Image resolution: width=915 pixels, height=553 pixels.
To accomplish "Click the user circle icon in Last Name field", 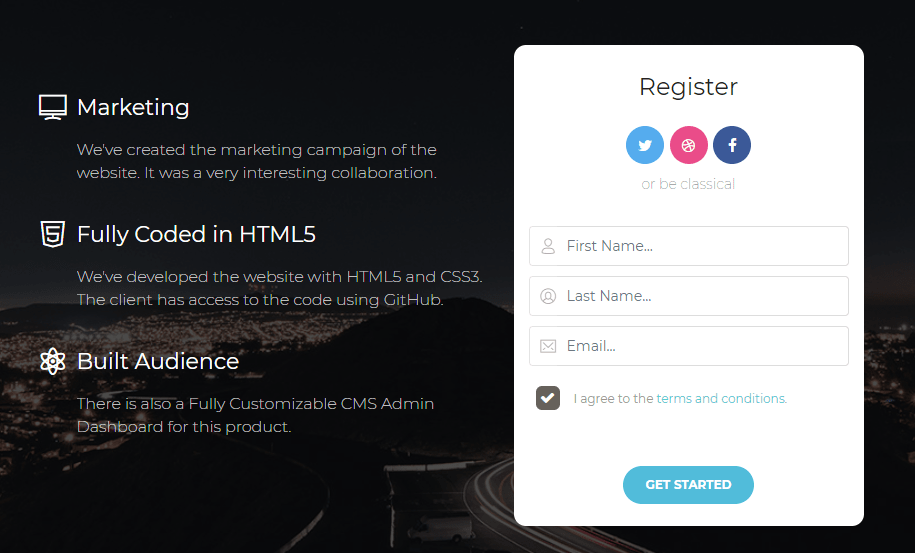I will (x=548, y=296).
